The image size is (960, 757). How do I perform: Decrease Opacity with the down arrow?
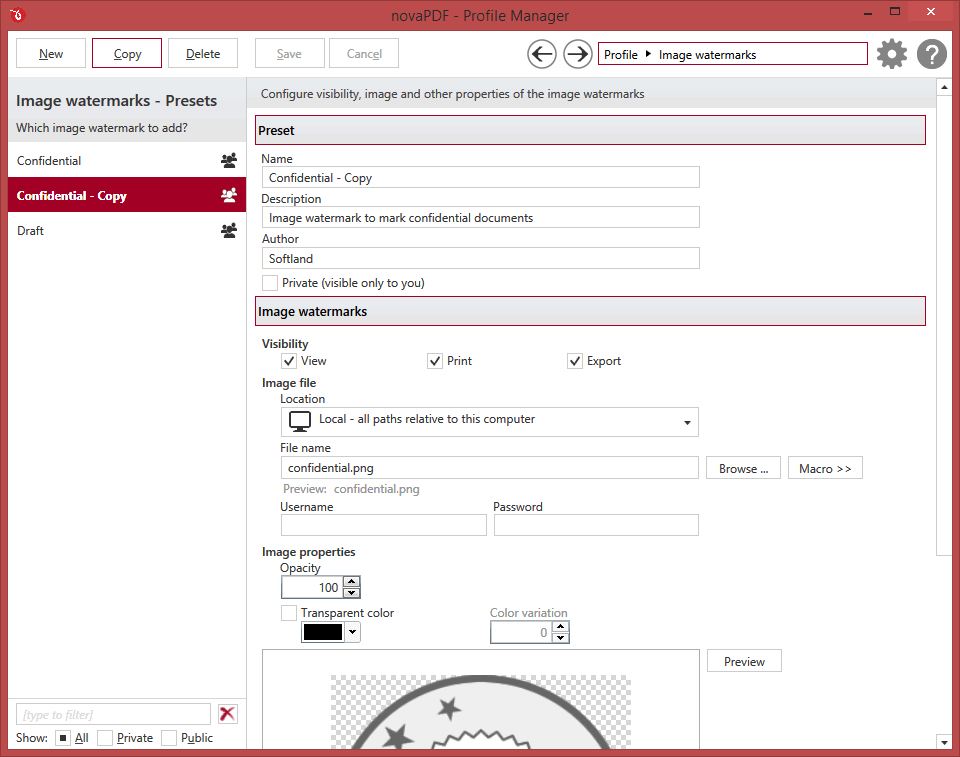(351, 592)
